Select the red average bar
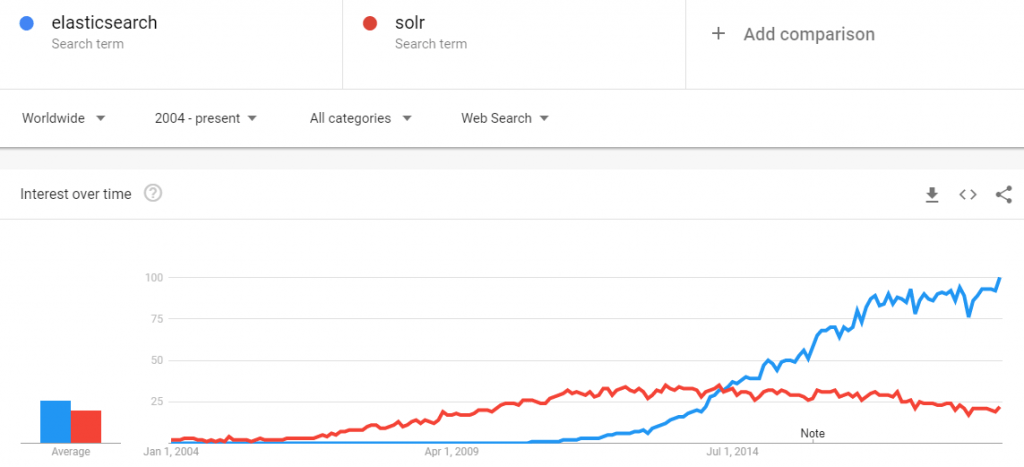The height and width of the screenshot is (467, 1024). point(86,427)
